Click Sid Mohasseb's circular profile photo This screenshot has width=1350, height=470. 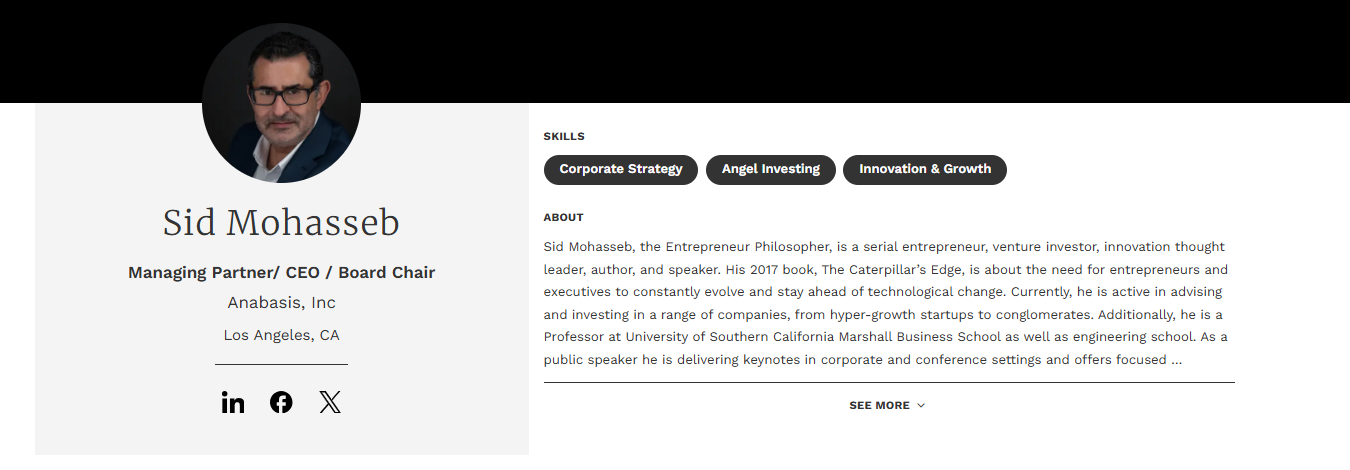(x=281, y=103)
